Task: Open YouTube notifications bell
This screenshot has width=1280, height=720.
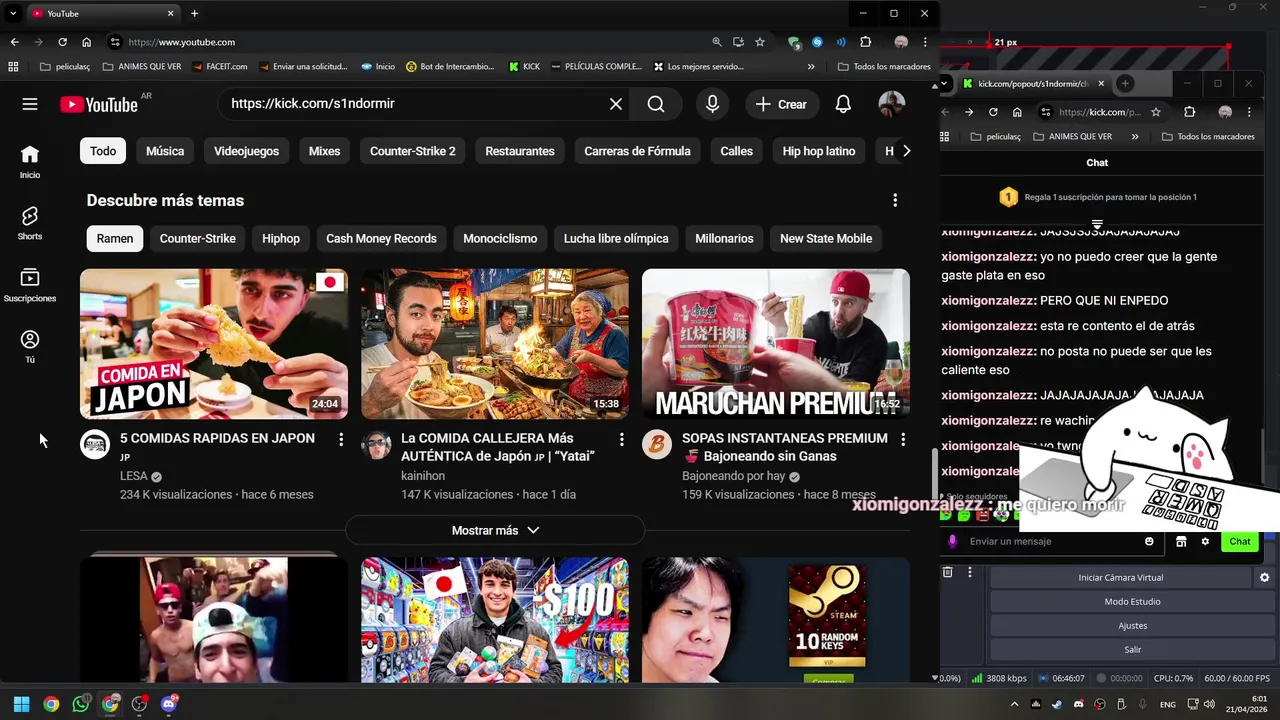Action: coord(843,104)
